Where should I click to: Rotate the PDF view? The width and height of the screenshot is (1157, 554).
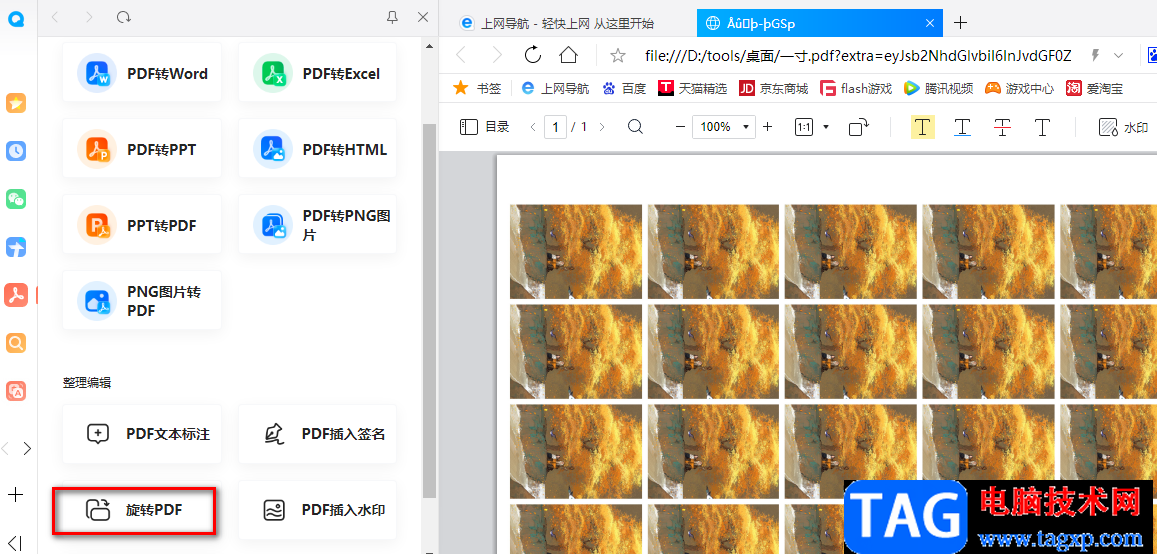coord(859,127)
